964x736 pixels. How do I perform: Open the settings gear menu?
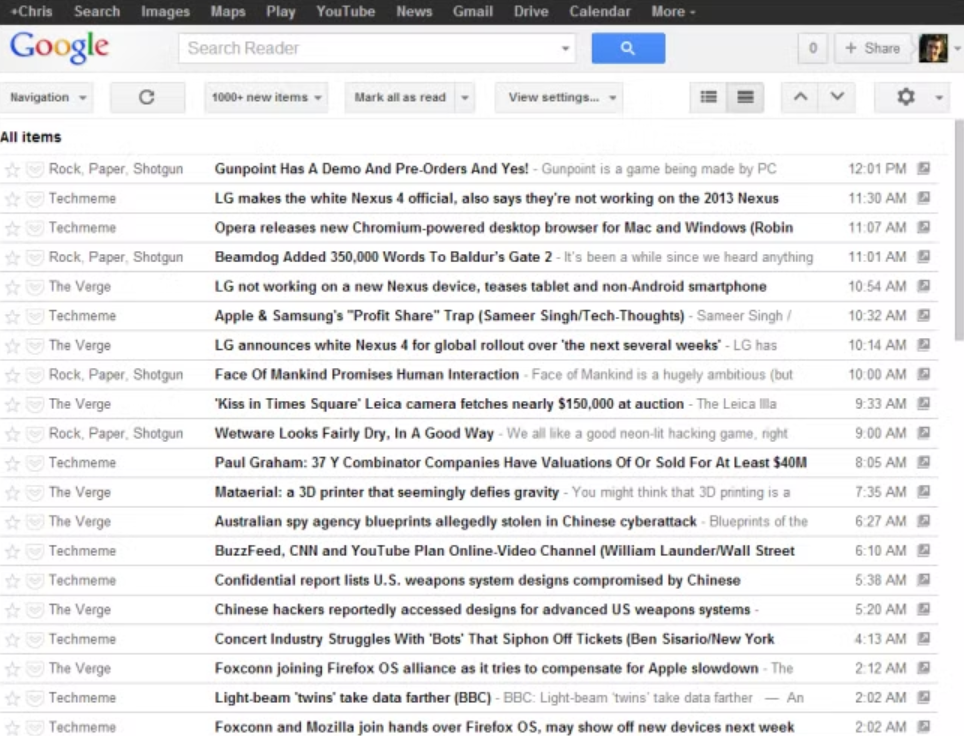point(906,97)
